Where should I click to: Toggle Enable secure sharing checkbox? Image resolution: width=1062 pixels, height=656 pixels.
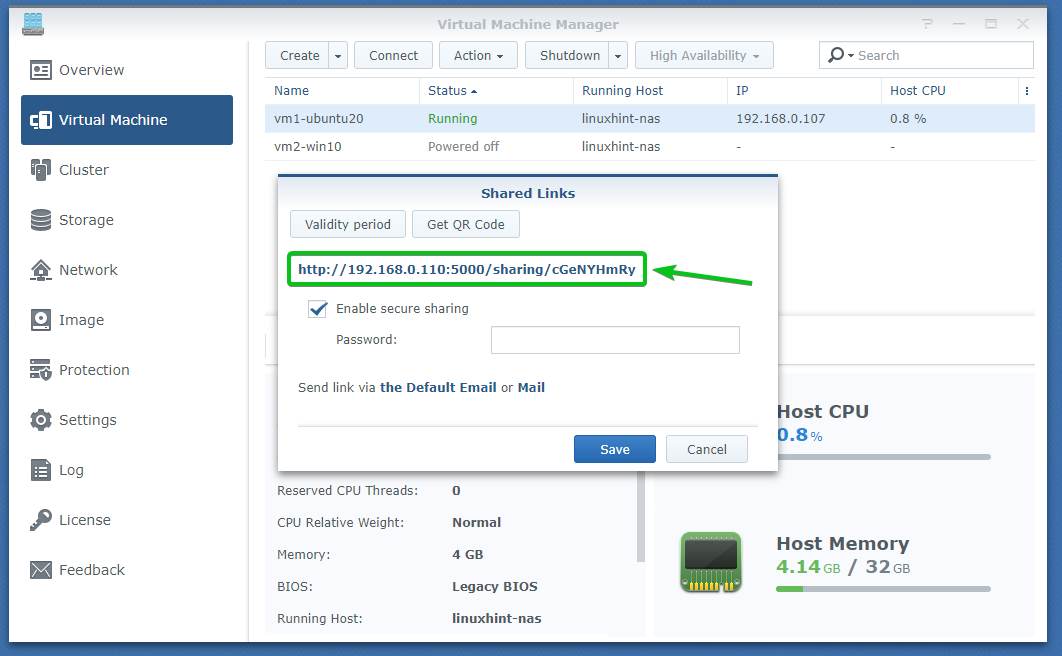coord(317,309)
